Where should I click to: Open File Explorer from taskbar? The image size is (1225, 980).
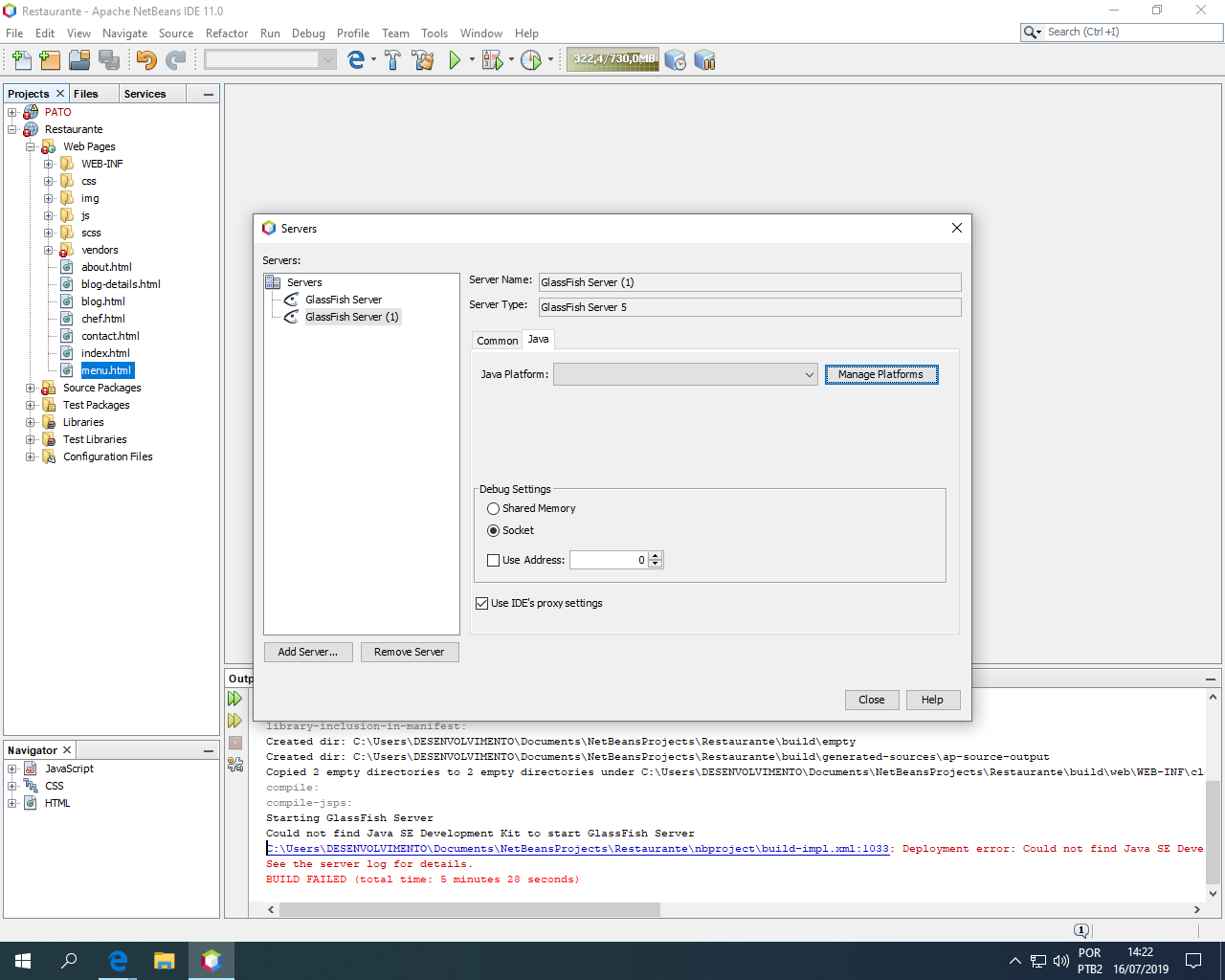coord(165,961)
